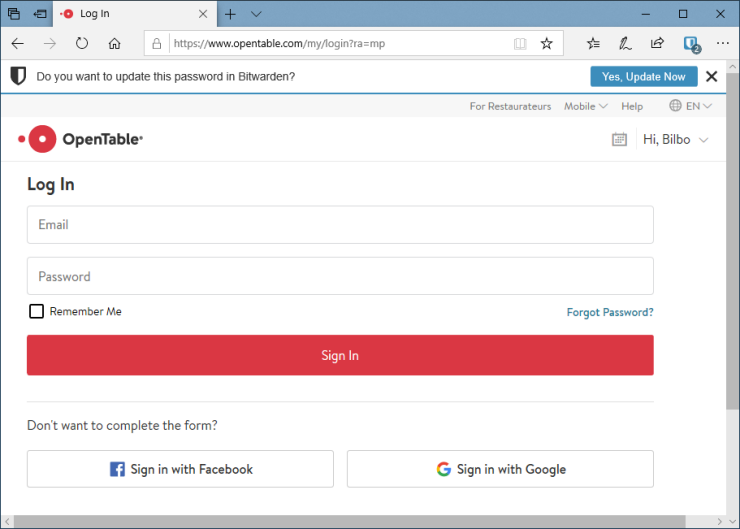740x529 pixels.
Task: Share this page icon
Action: coord(657,43)
